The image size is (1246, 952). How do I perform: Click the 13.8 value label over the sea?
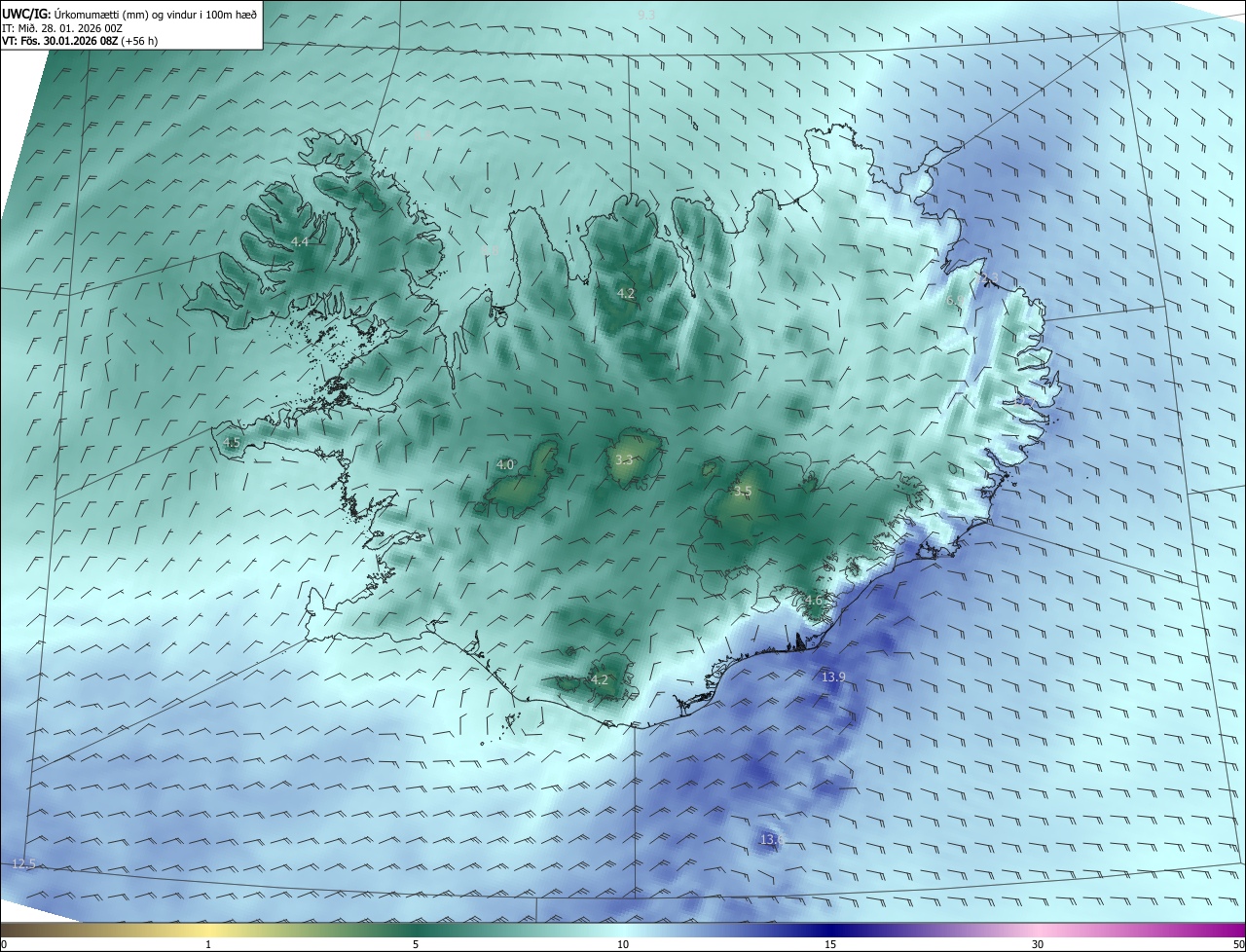[772, 839]
